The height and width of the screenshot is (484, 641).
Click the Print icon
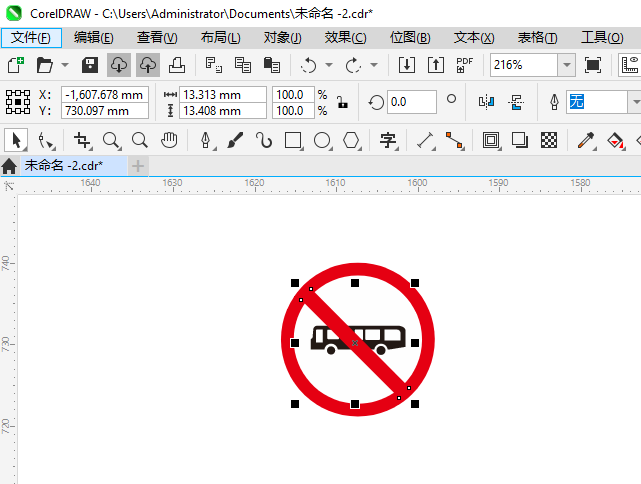click(177, 65)
